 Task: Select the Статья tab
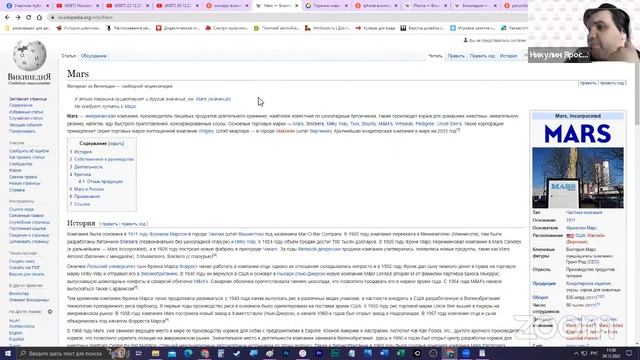pyautogui.click(x=69, y=56)
